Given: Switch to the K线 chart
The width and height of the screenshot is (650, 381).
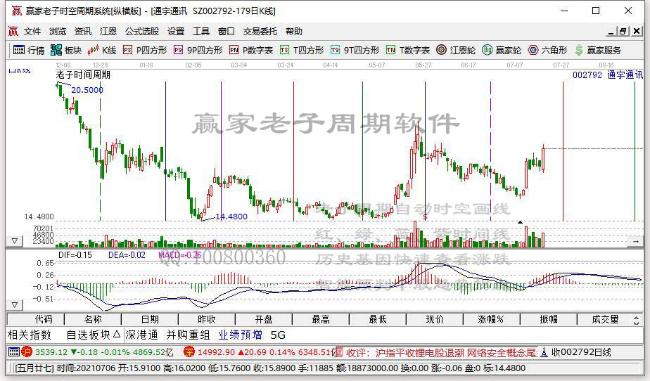Looking at the screenshot, I should (x=102, y=50).
